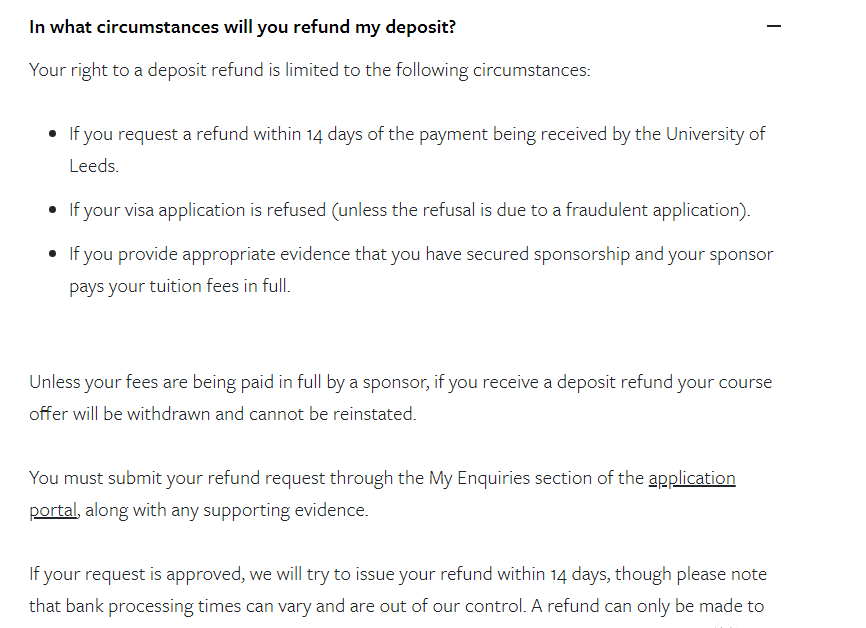Click the text 'fraudulent application' in the visa bullet
Image resolution: width=866 pixels, height=628 pixels.
653,210
